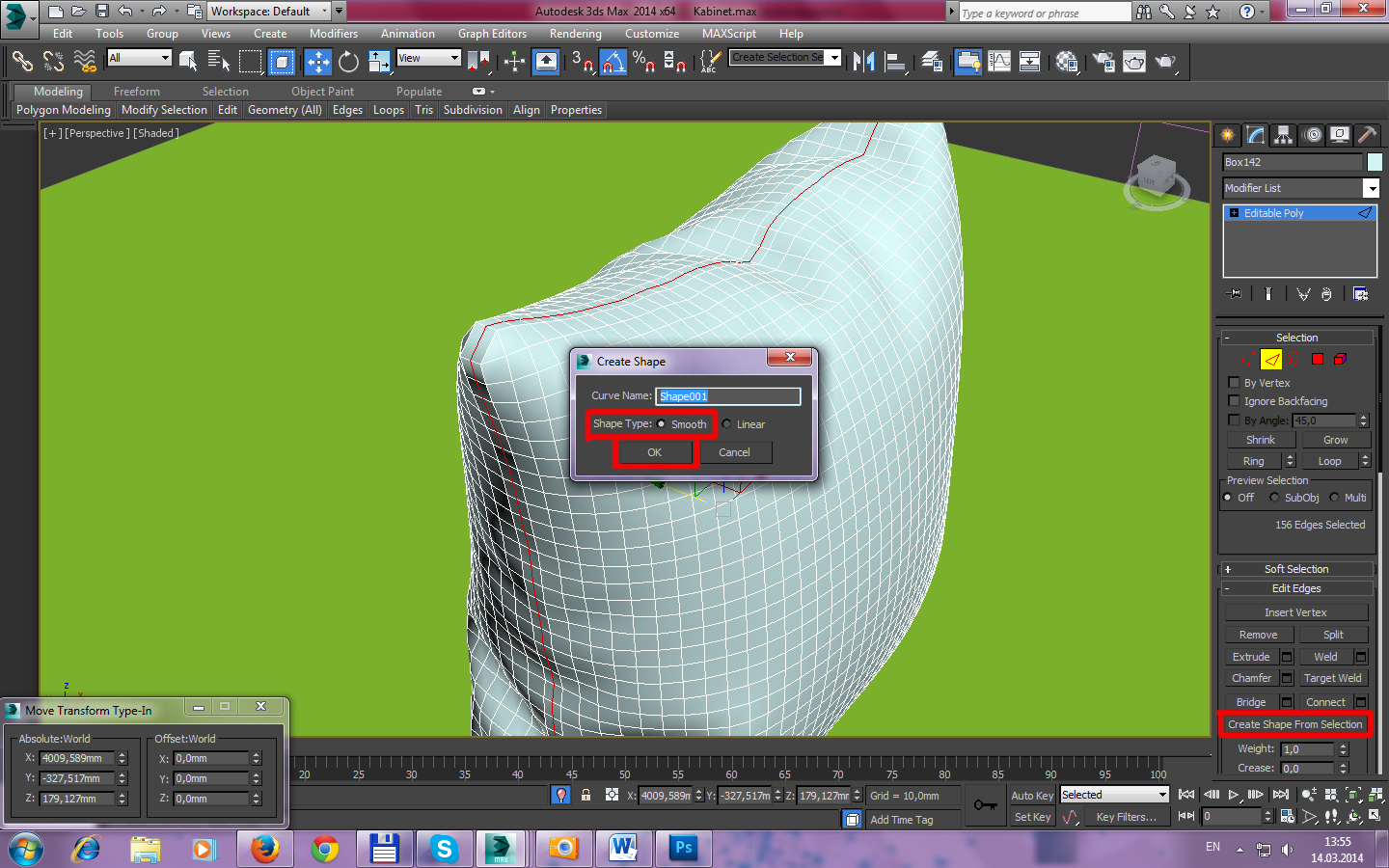The height and width of the screenshot is (868, 1389).
Task: Switch to the Motion command panel tab
Action: click(x=1312, y=135)
